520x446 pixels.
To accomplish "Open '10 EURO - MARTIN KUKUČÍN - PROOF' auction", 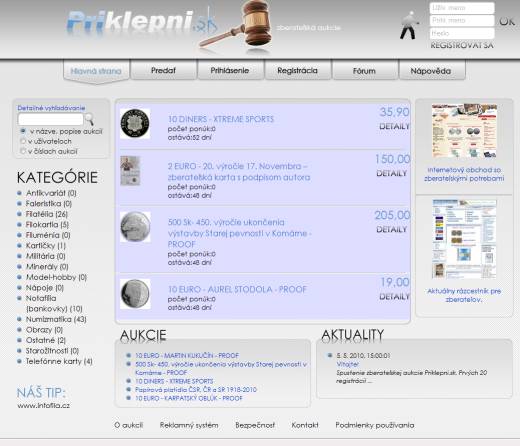I will 187,355.
